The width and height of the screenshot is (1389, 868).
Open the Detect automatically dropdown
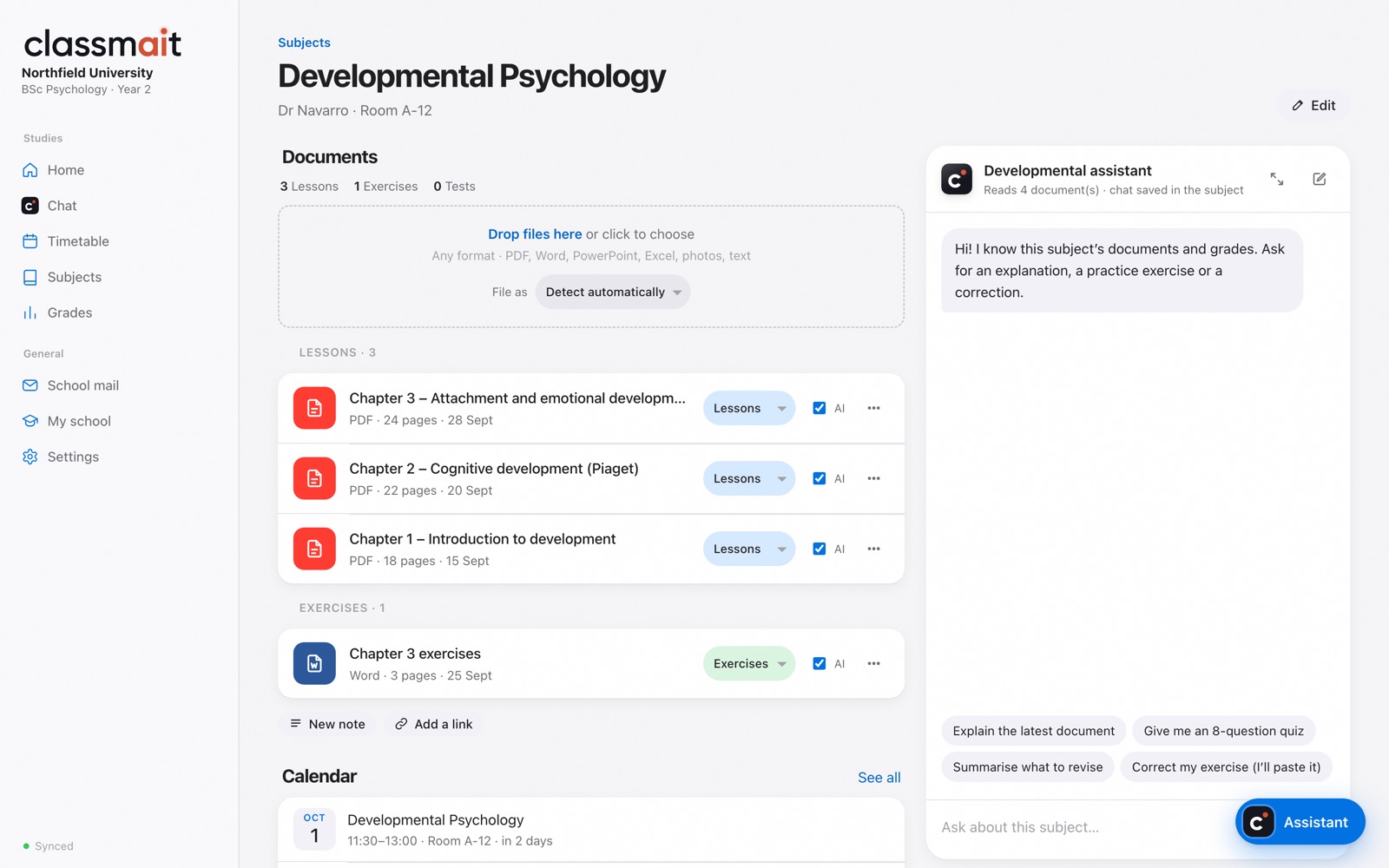point(613,292)
